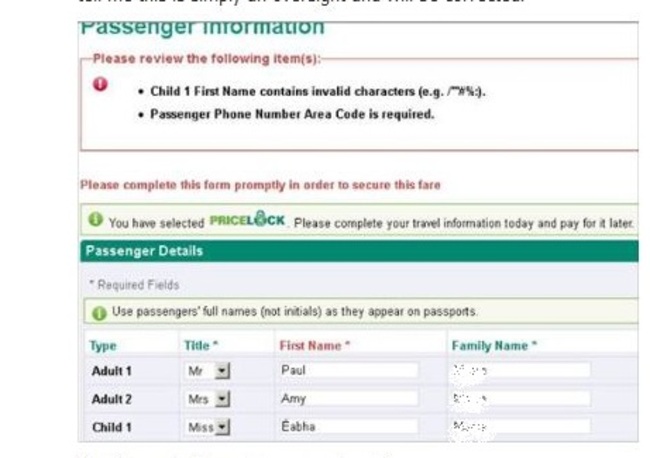This screenshot has height=458, width=650.
Task: Click the Passenger Details section header
Action: (x=144, y=251)
